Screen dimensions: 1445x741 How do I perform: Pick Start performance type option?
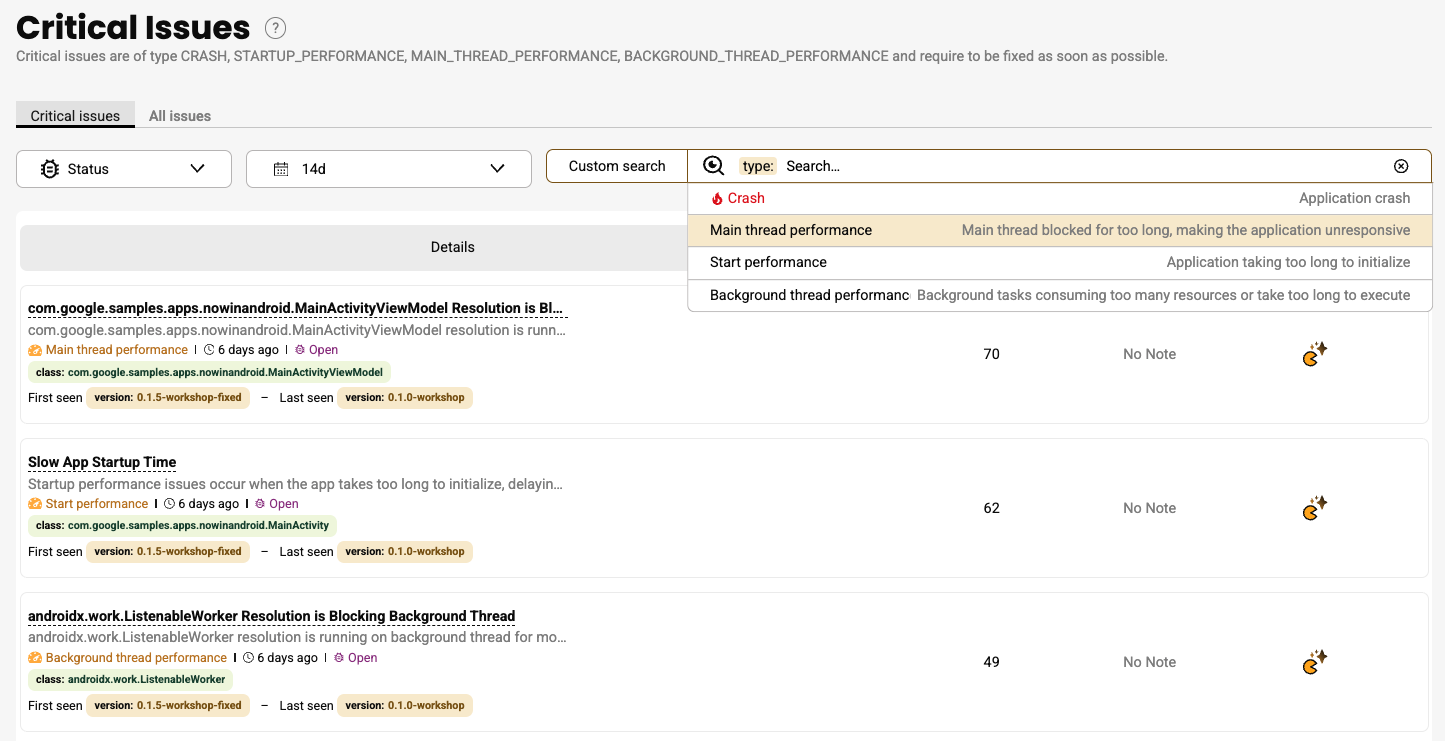click(768, 262)
